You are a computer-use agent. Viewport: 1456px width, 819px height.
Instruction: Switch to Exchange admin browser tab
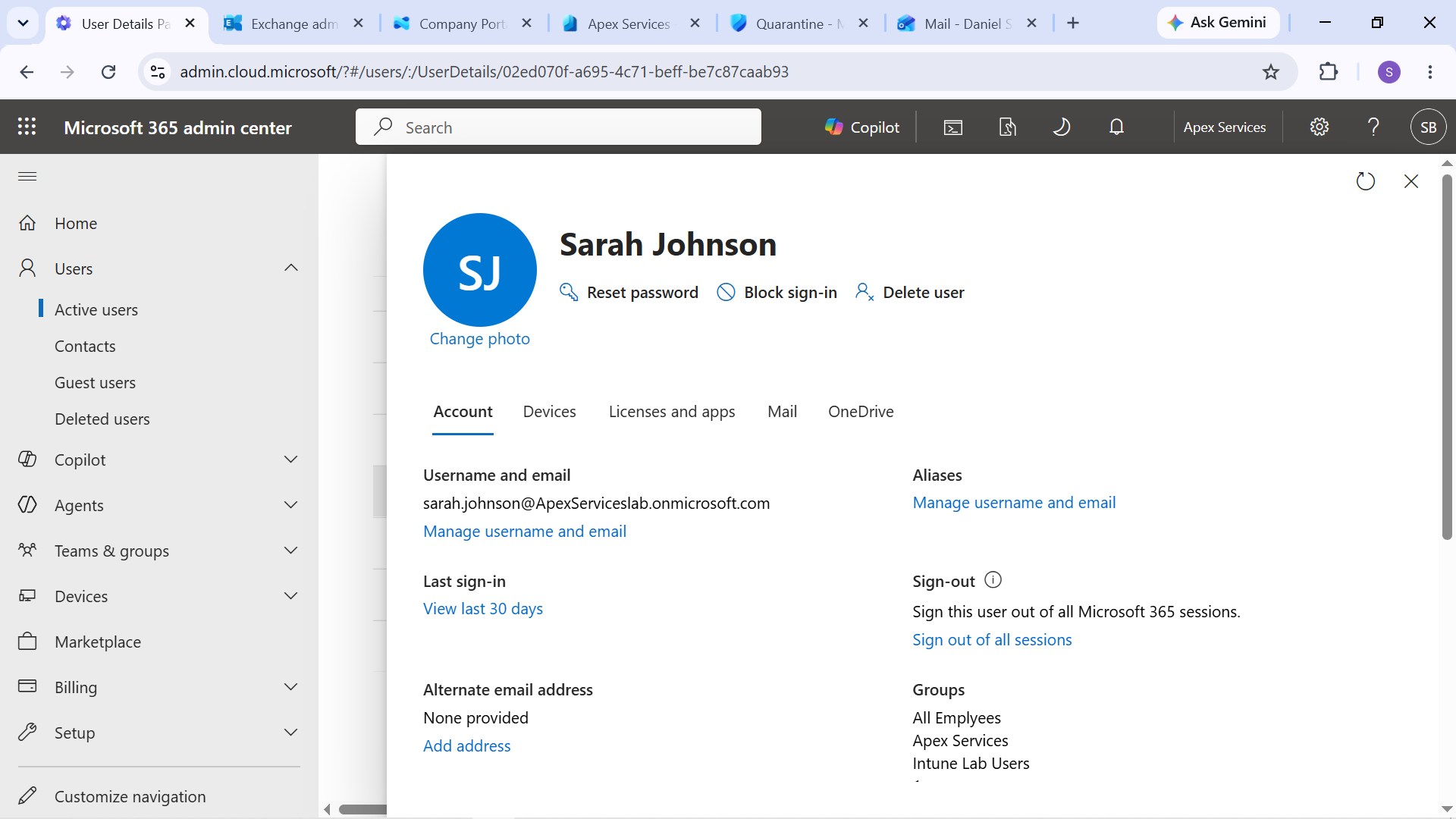294,24
